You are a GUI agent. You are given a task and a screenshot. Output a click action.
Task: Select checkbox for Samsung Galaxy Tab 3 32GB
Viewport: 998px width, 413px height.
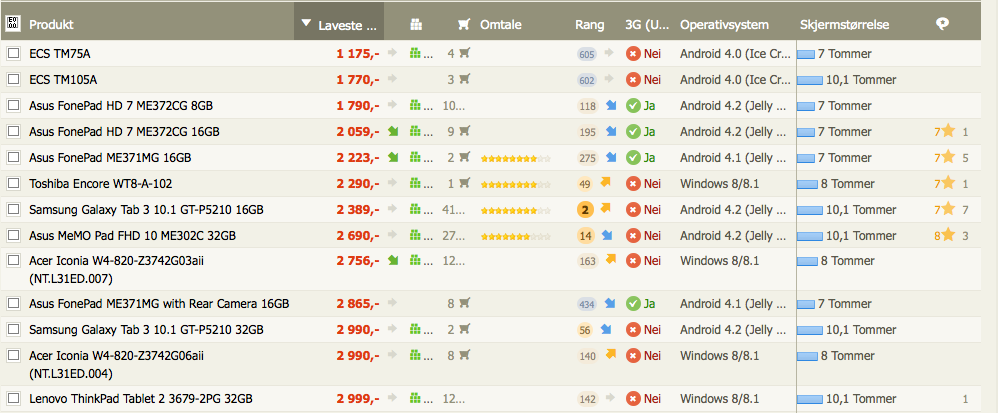tap(13, 330)
